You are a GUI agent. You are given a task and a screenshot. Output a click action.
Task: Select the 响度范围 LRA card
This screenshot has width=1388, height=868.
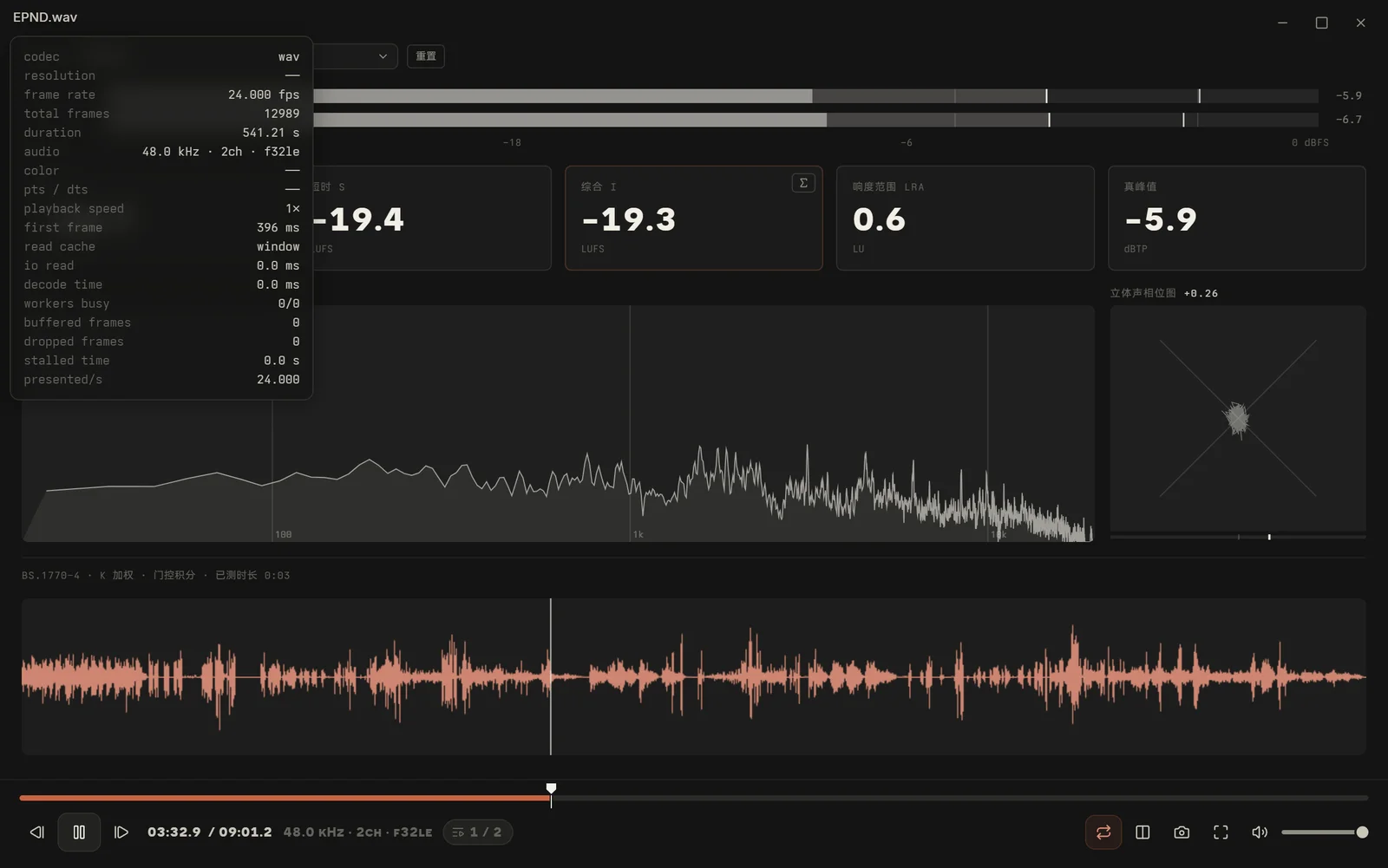pyautogui.click(x=965, y=218)
